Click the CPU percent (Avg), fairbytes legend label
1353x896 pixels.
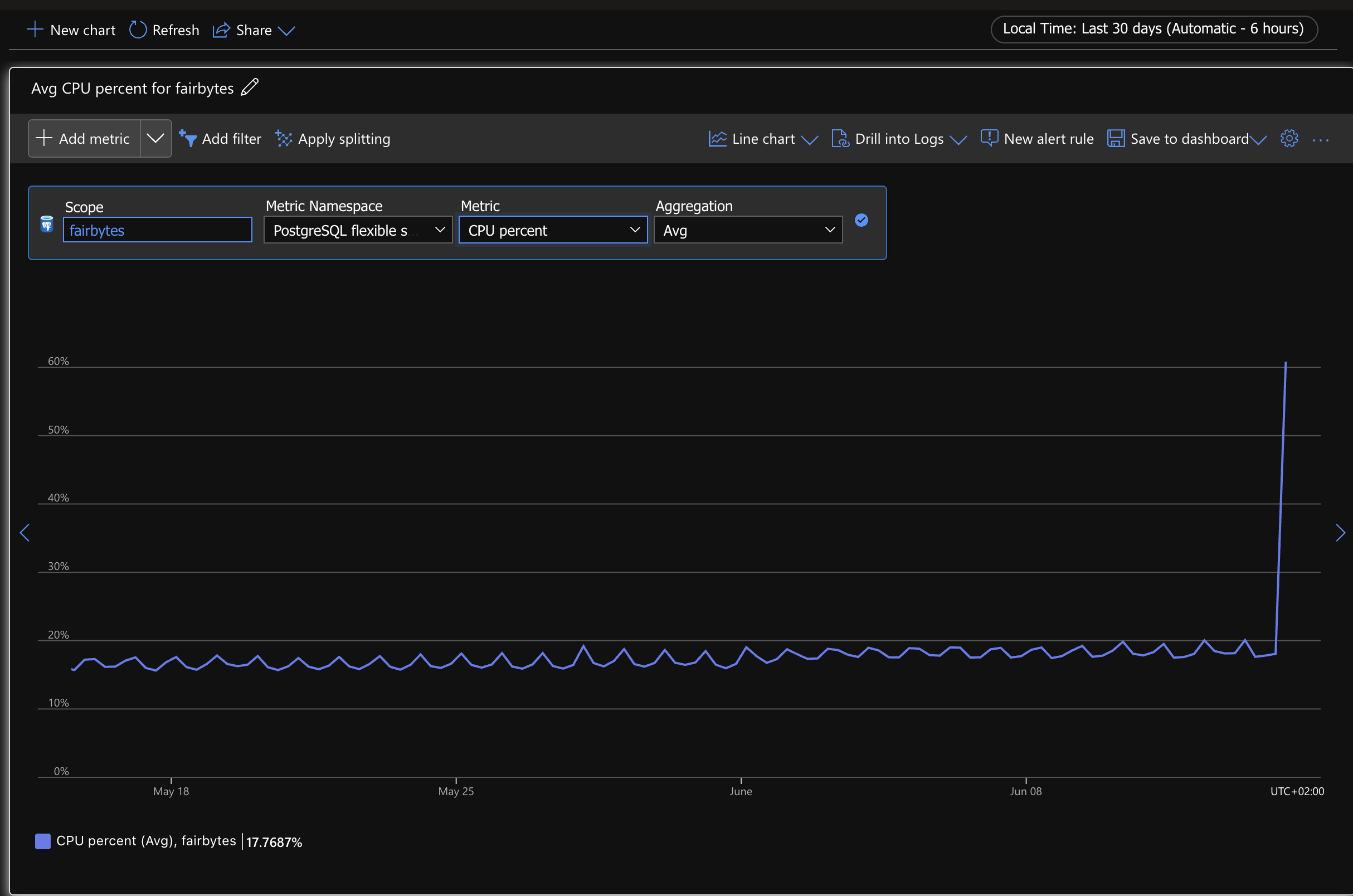pos(146,841)
